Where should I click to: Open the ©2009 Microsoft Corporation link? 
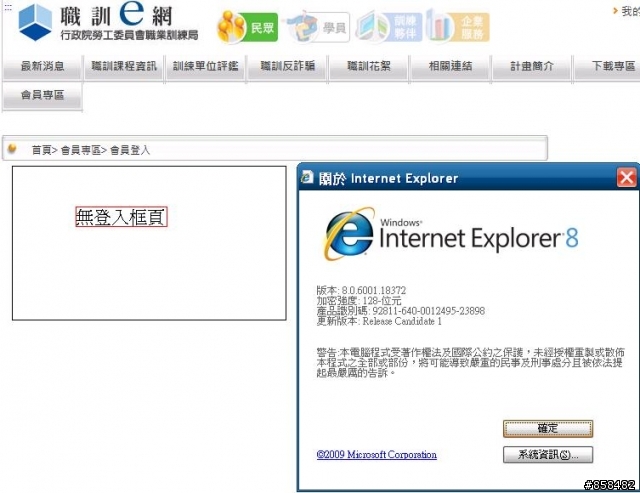(x=376, y=455)
